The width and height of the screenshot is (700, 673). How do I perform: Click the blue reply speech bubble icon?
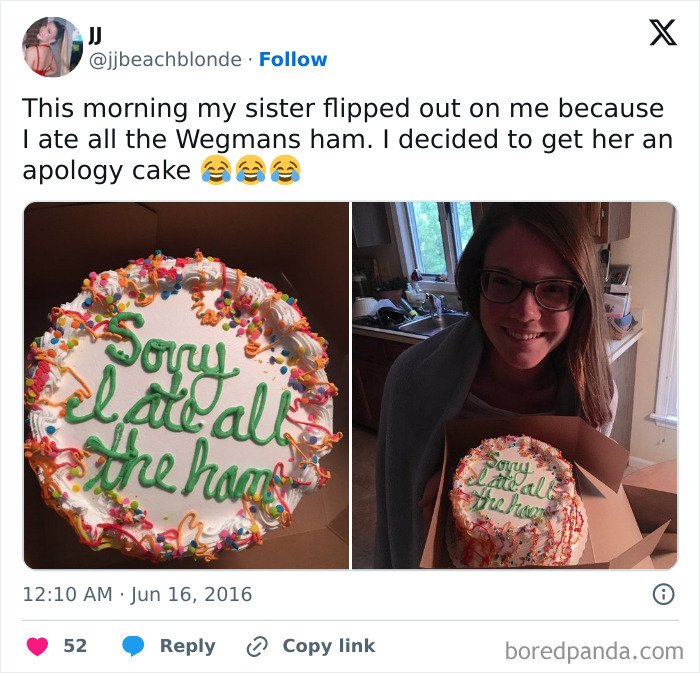(x=133, y=646)
